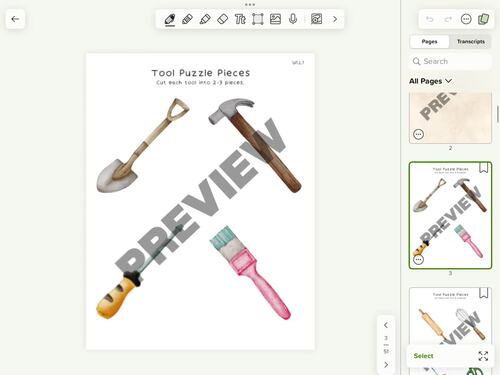Show more toolbar tools with chevron
The image size is (500, 375).
335,19
